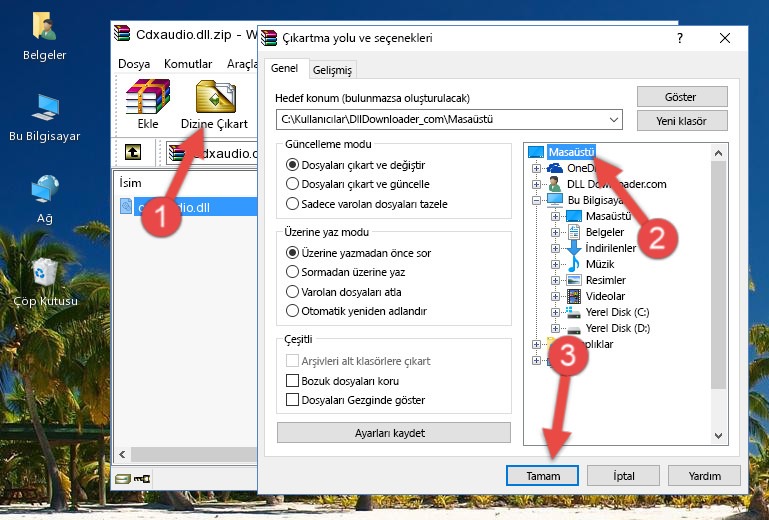Open the Hedef konum path dropdown
Viewport: 769px width, 520px height.
click(614, 120)
